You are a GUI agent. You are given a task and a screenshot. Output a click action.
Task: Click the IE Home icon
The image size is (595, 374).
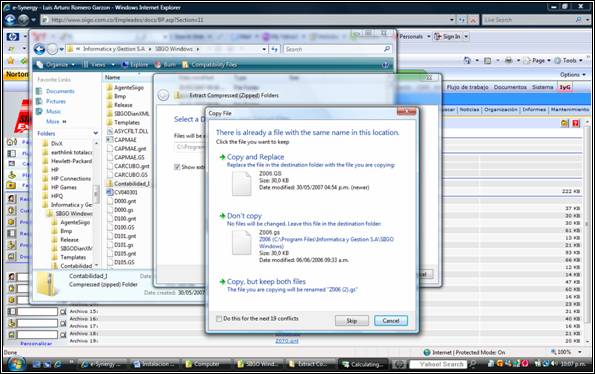[467, 61]
